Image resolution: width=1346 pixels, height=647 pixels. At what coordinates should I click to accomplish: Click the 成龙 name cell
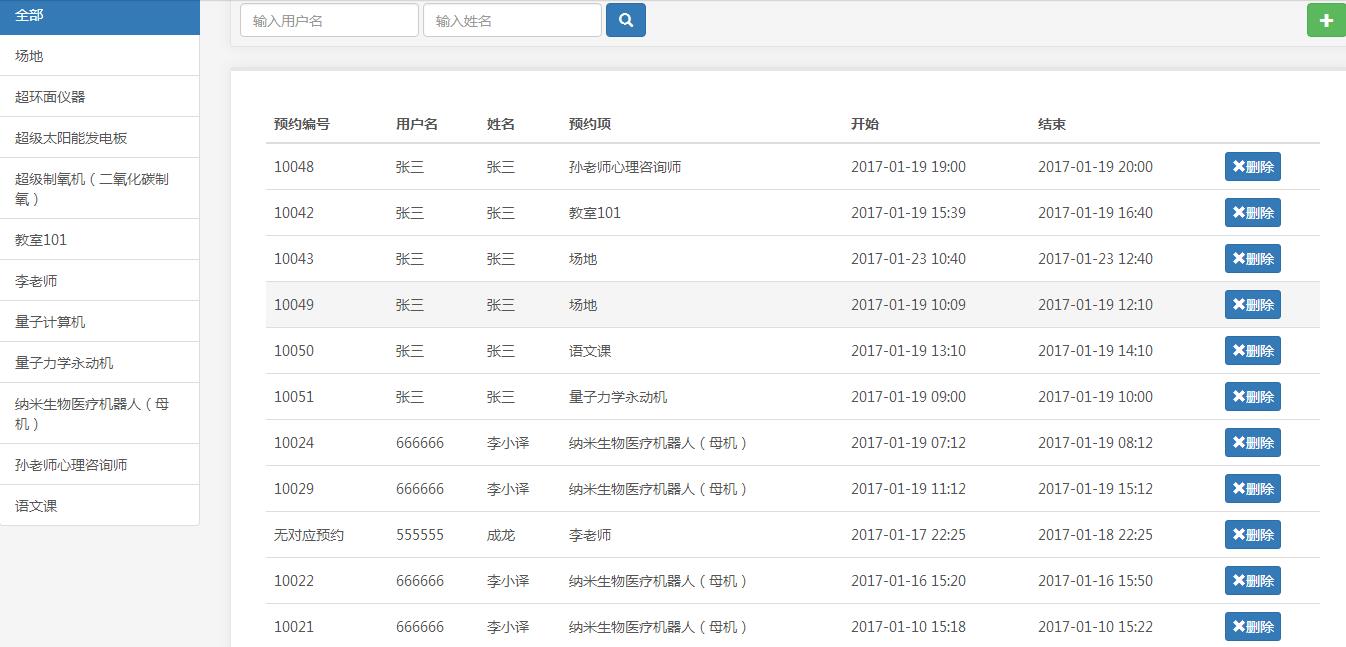[501, 535]
